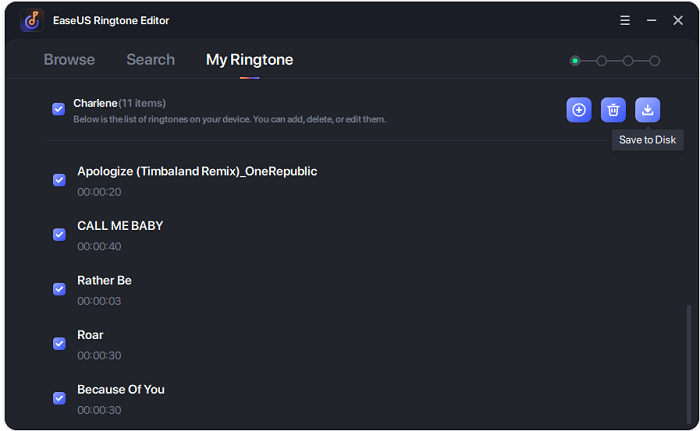
Task: Close the EaseUS Ringtone Editor window
Action: (x=678, y=21)
